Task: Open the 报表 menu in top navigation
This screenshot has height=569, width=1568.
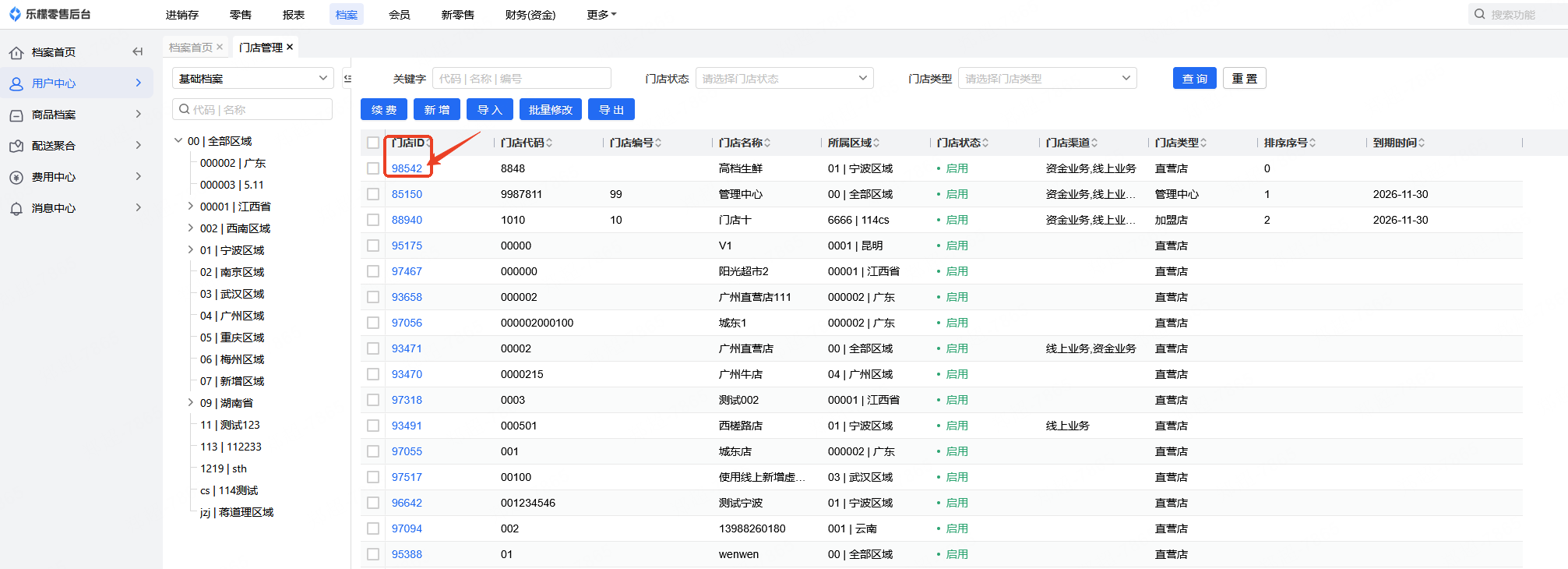Action: pos(294,15)
